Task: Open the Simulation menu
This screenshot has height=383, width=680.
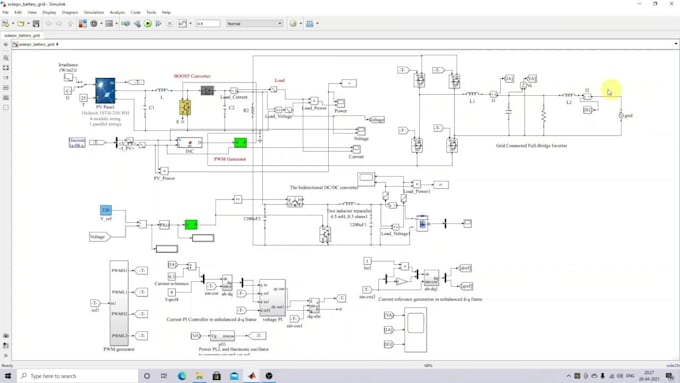Action: 94,12
